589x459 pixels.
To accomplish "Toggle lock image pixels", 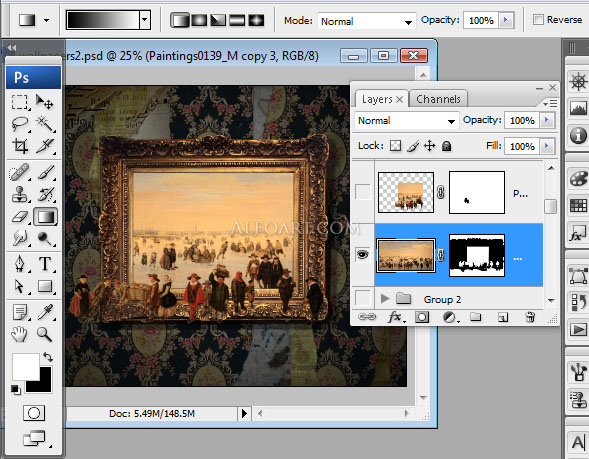I will 412,146.
